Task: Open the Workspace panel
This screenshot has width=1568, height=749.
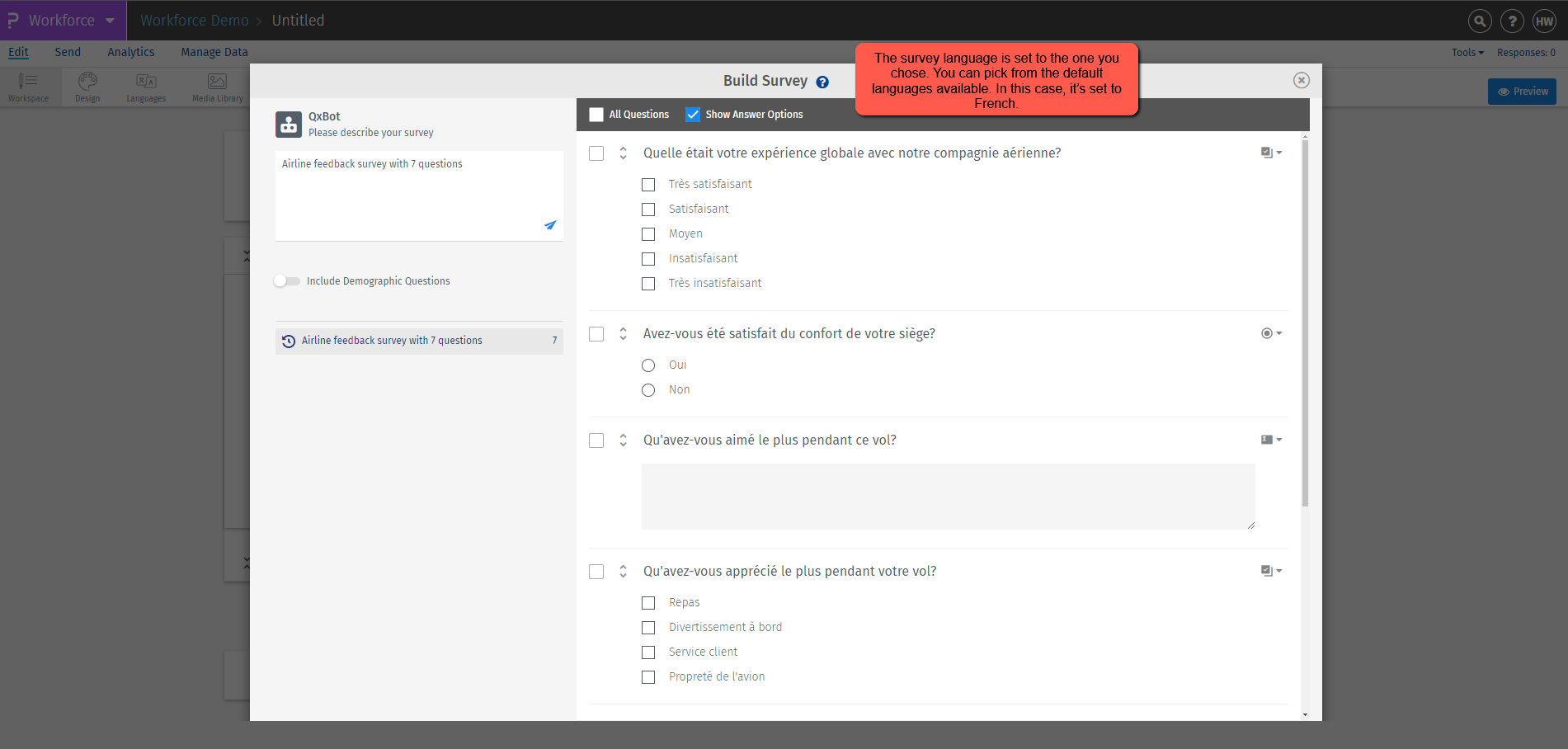Action: (28, 86)
